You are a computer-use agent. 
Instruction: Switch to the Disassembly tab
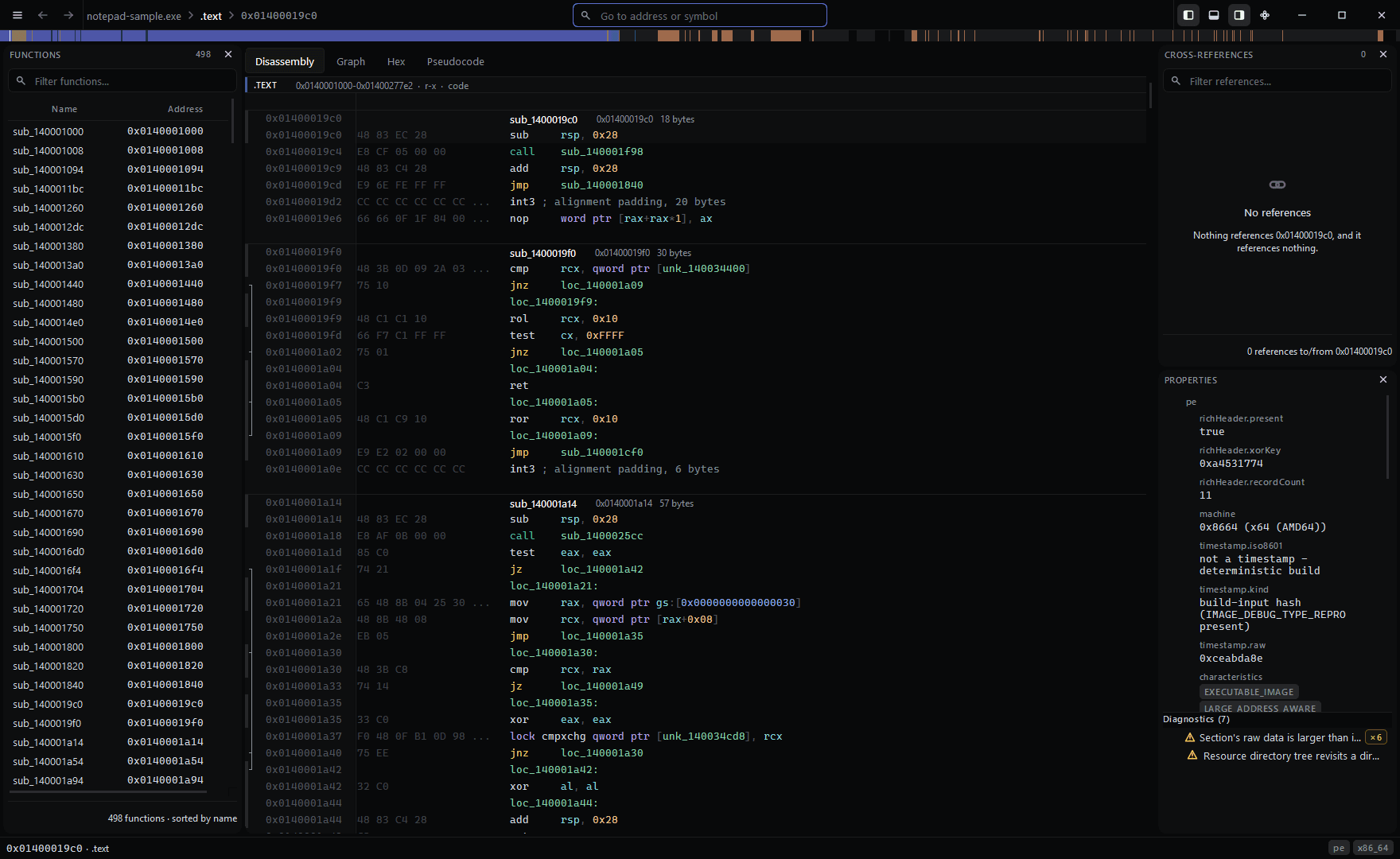285,61
